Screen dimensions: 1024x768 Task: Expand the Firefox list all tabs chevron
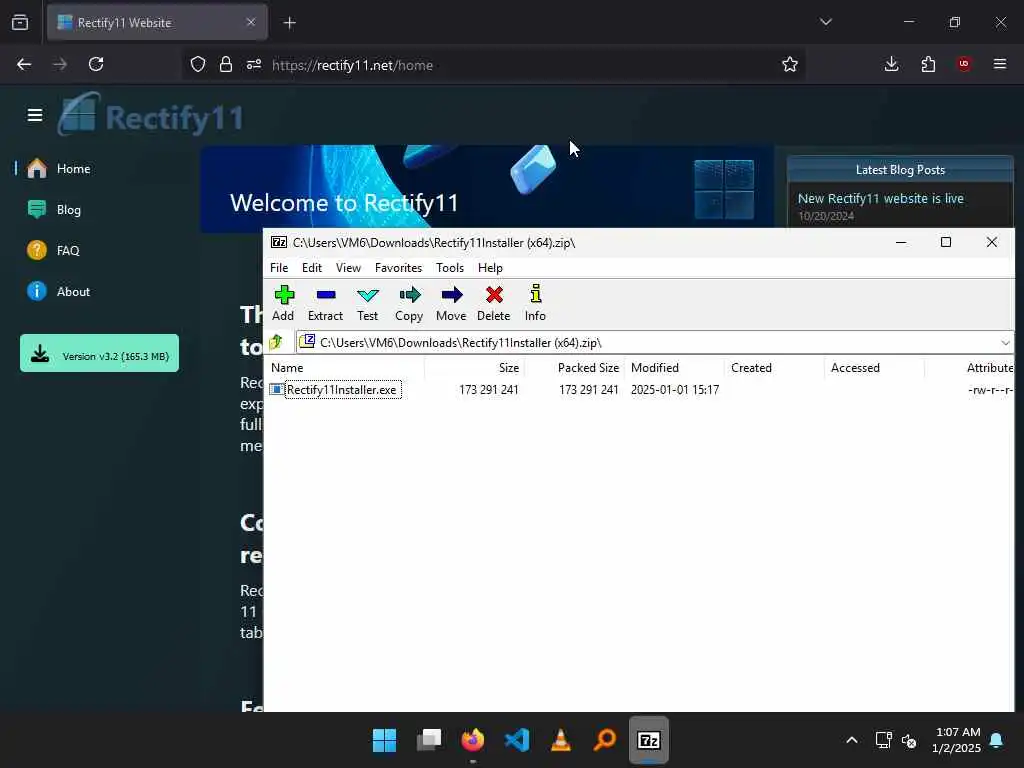click(825, 22)
